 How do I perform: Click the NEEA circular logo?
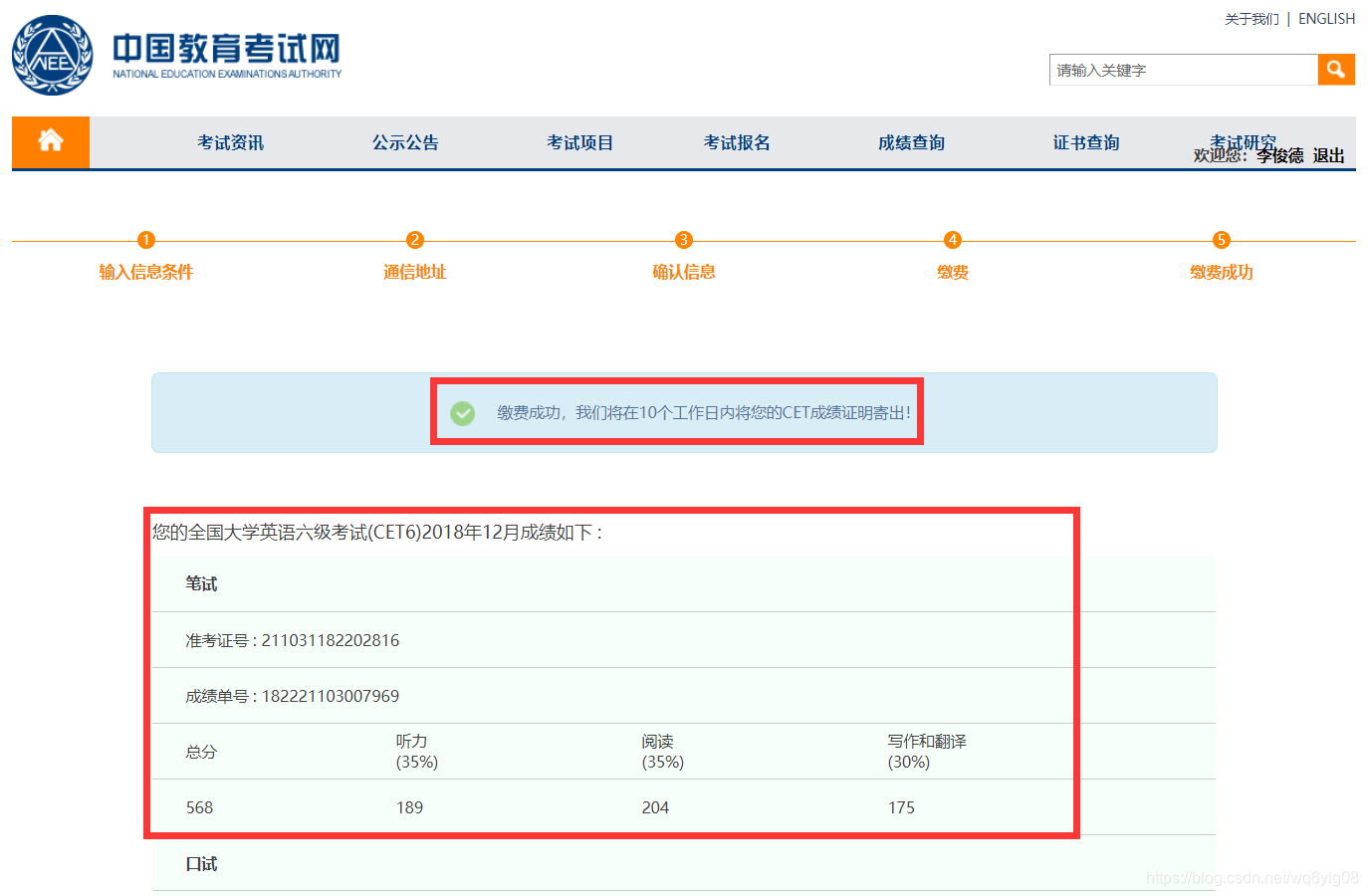point(53,56)
